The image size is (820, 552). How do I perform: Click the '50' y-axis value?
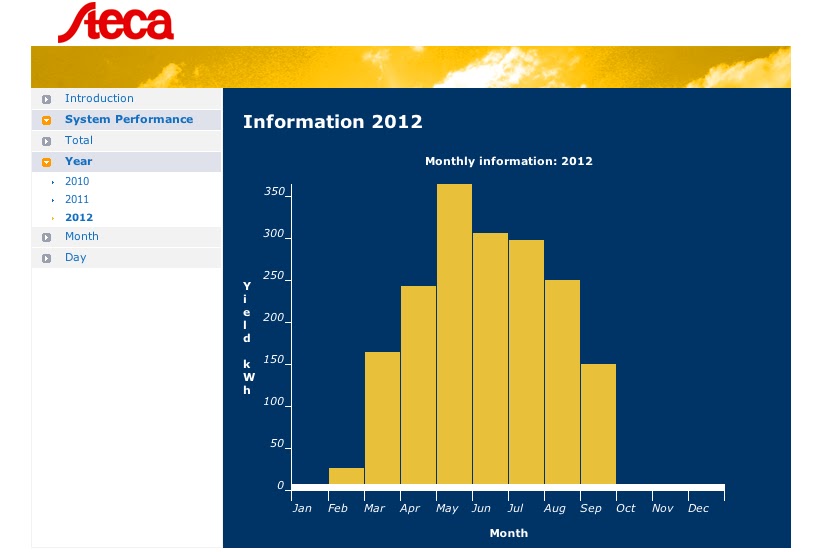click(277, 443)
